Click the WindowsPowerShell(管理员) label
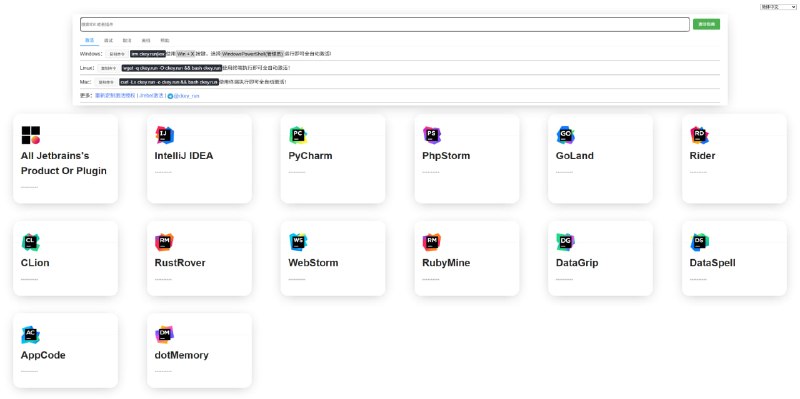The width and height of the screenshot is (800, 399). (253, 54)
